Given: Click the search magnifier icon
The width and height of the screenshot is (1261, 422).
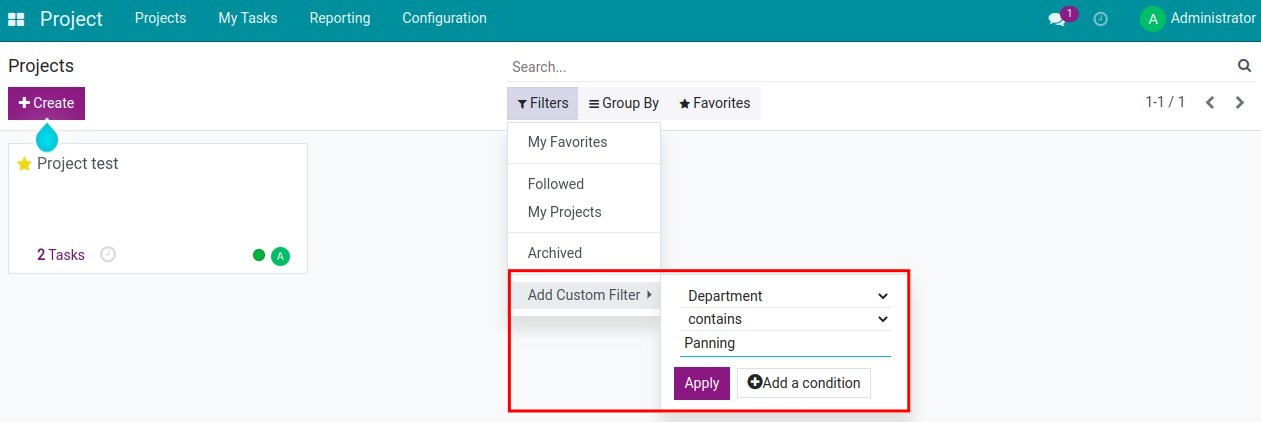Looking at the screenshot, I should pos(1245,66).
